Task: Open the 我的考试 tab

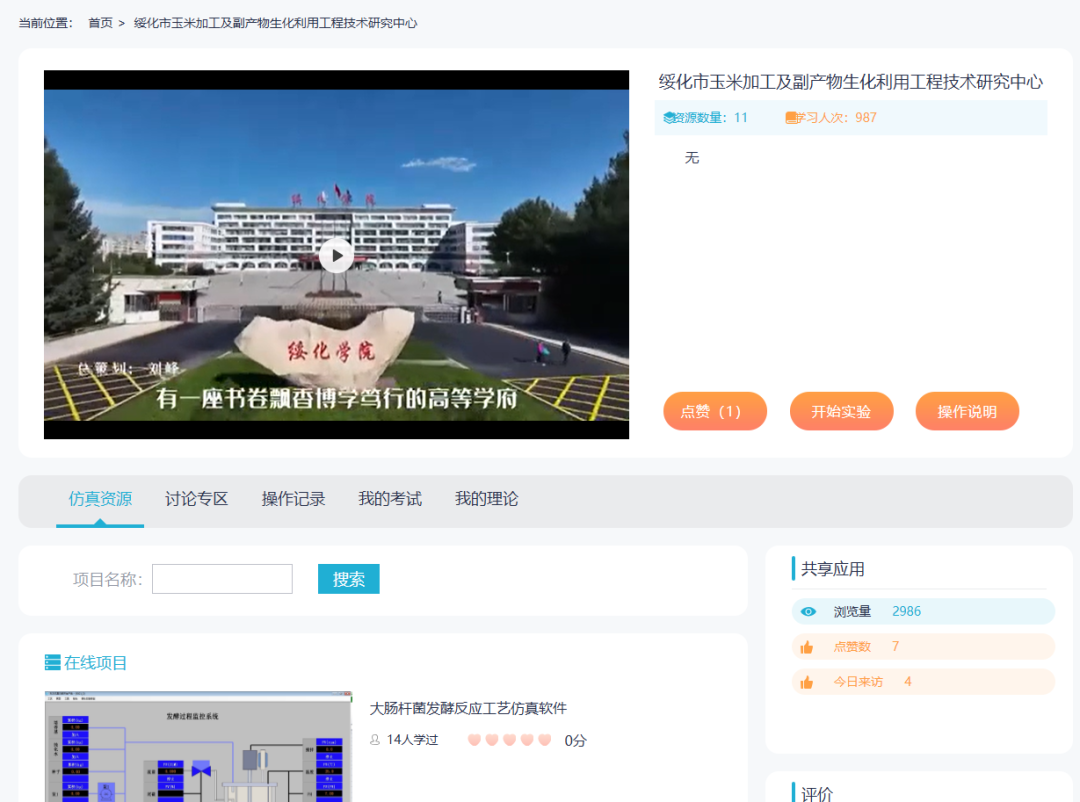Action: [390, 499]
